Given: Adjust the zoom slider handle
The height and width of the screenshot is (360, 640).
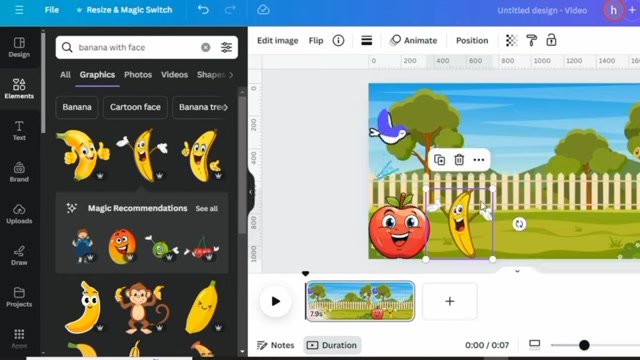Looking at the screenshot, I should click(x=584, y=345).
